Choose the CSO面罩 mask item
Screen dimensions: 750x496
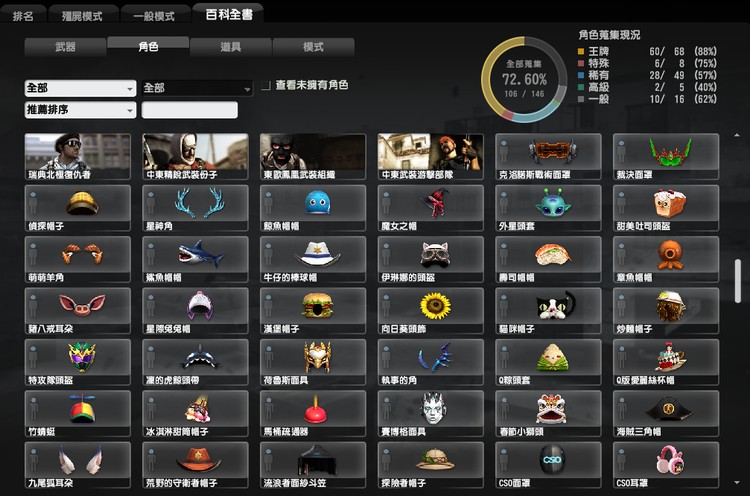point(548,465)
